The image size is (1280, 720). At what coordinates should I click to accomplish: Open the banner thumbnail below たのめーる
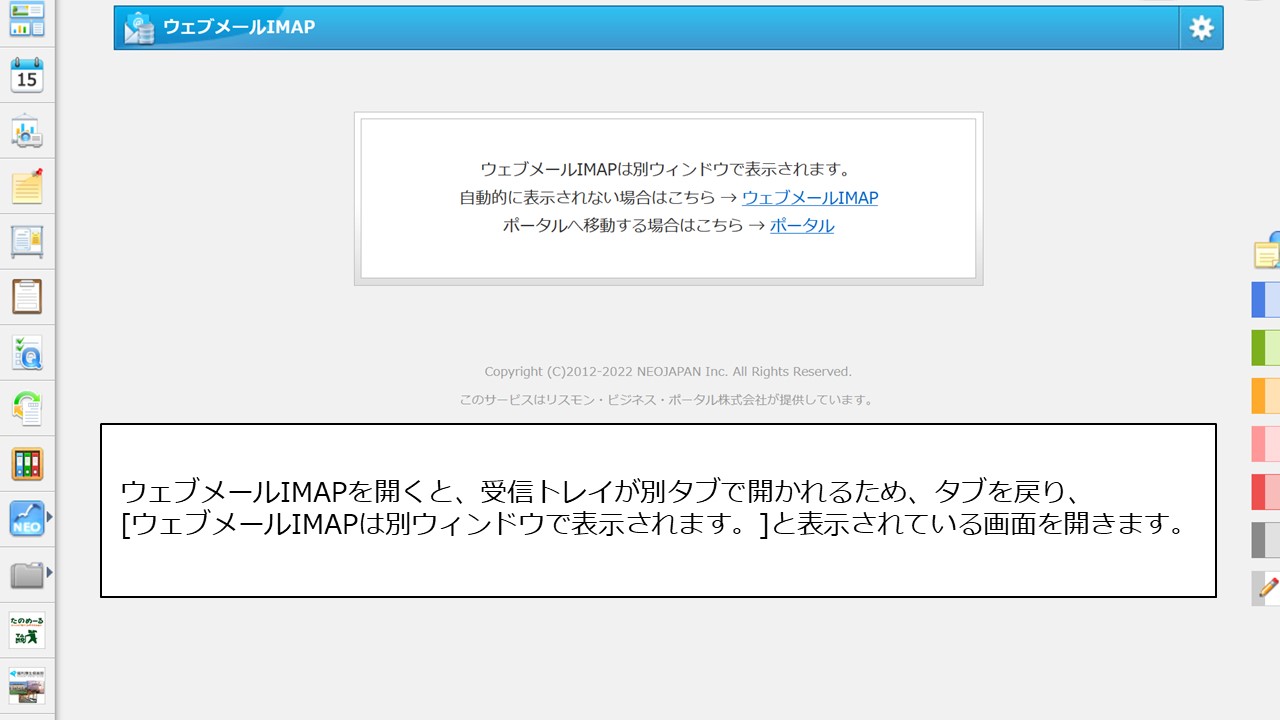click(x=27, y=686)
